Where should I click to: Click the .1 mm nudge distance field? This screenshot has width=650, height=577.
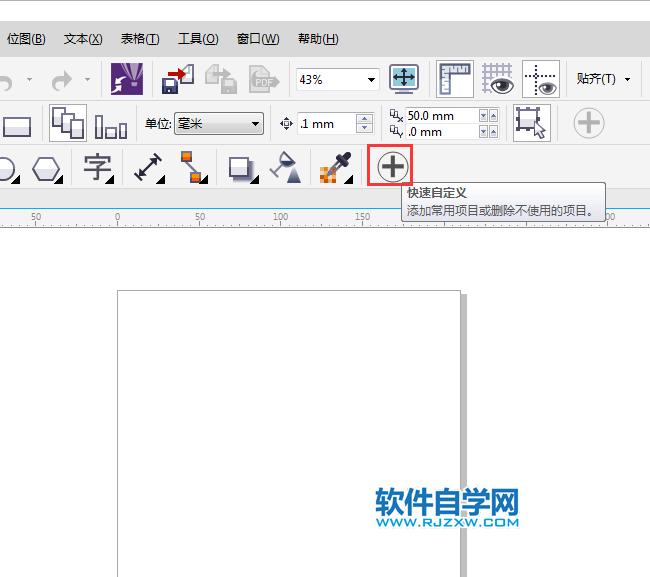tap(326, 124)
